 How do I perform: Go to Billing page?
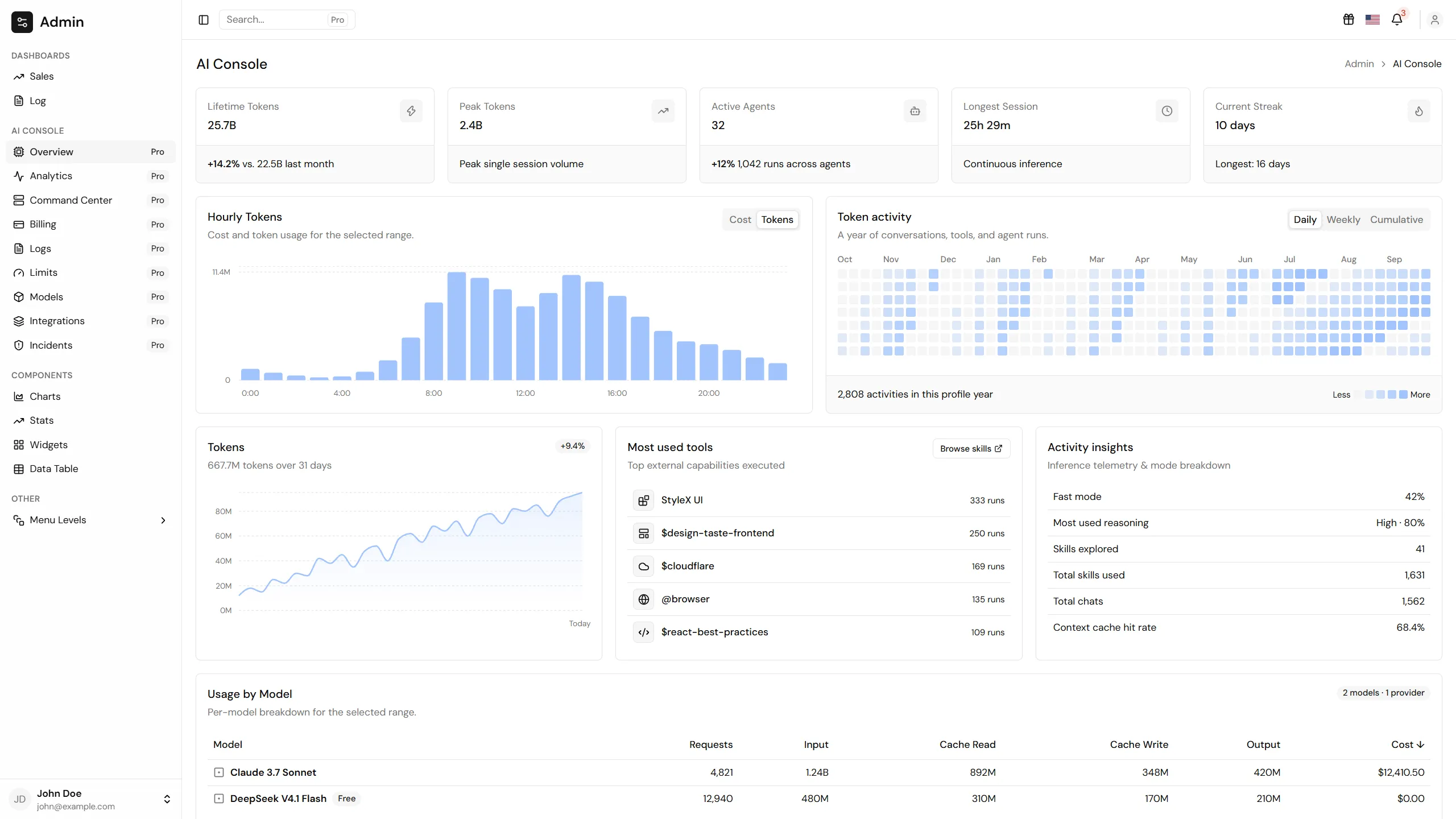91,225
